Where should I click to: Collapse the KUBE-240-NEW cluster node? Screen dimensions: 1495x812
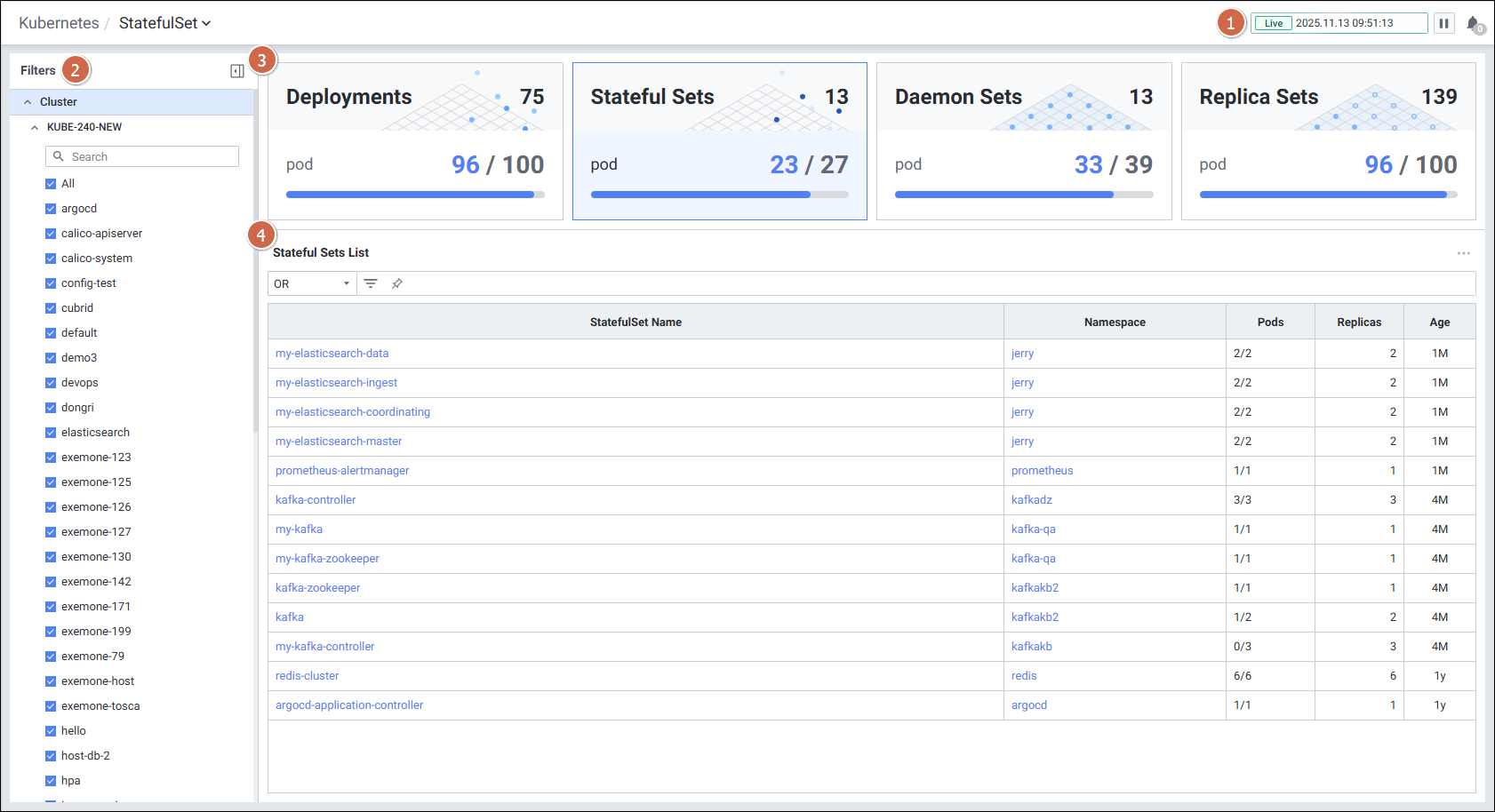point(35,127)
